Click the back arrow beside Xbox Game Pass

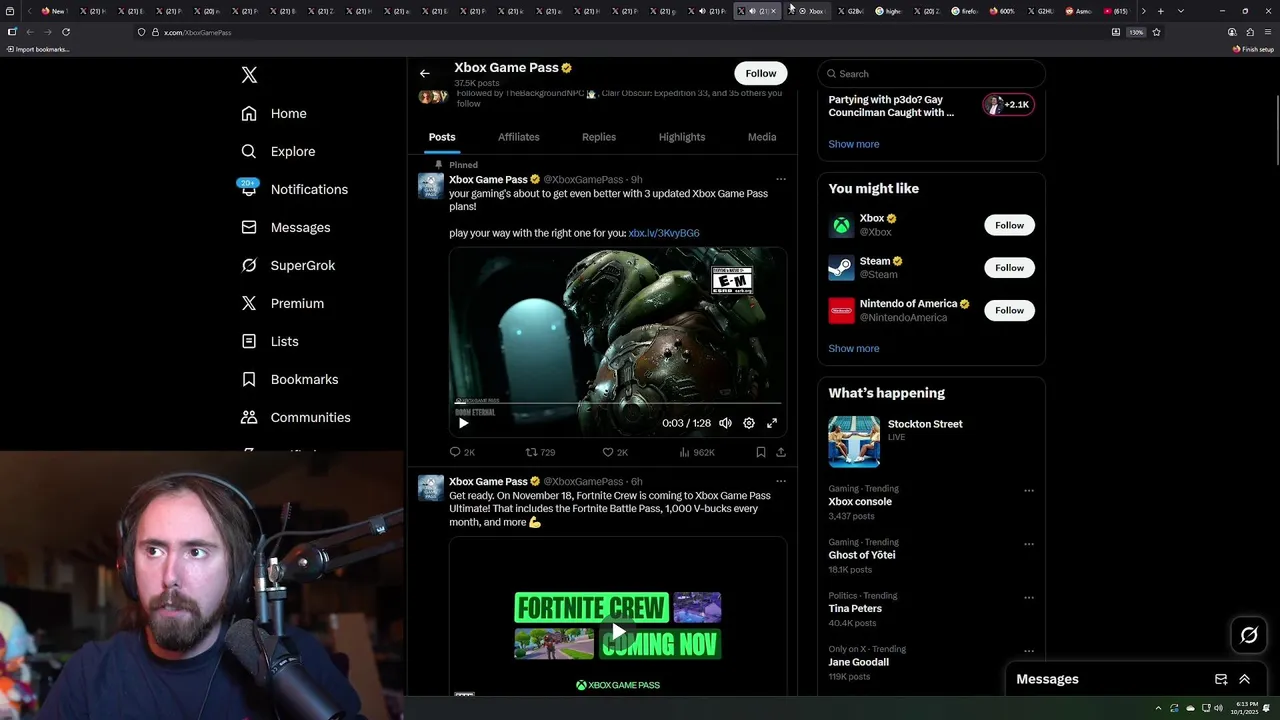coord(425,73)
